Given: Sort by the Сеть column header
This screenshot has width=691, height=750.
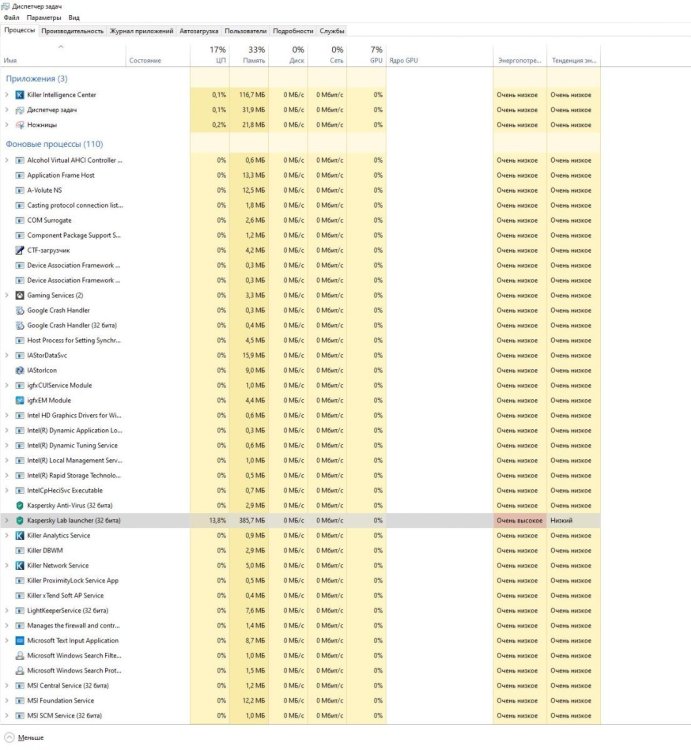Looking at the screenshot, I should [328, 55].
